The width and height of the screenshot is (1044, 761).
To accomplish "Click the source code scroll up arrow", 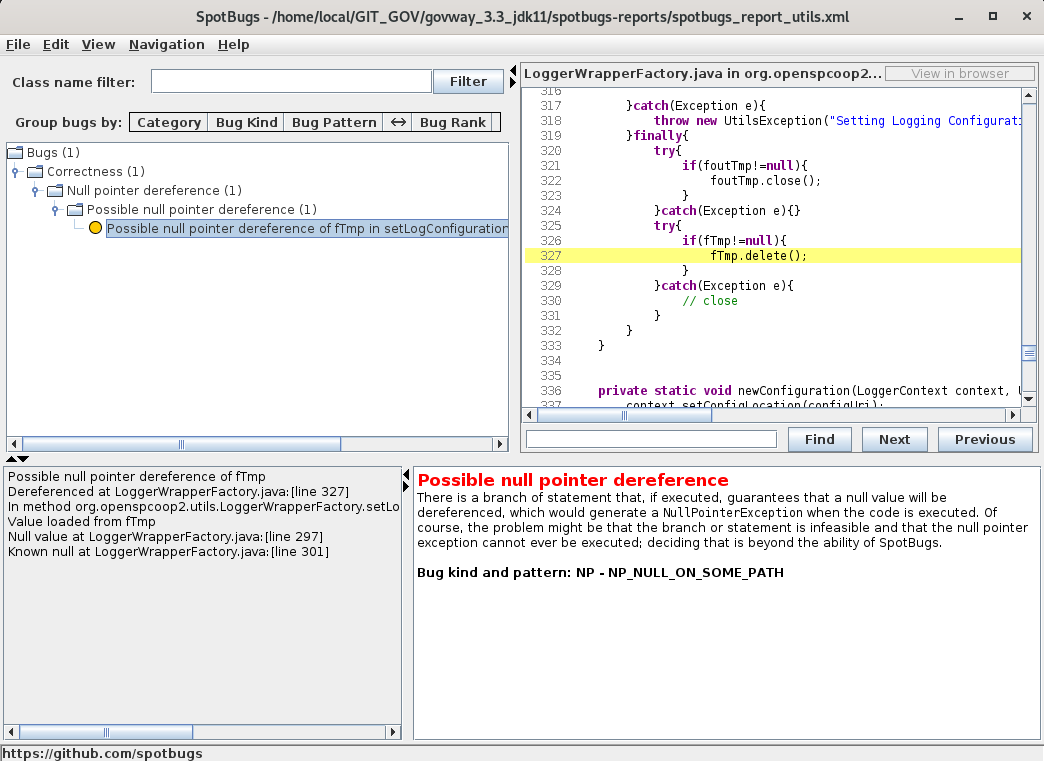I will [x=1029, y=95].
